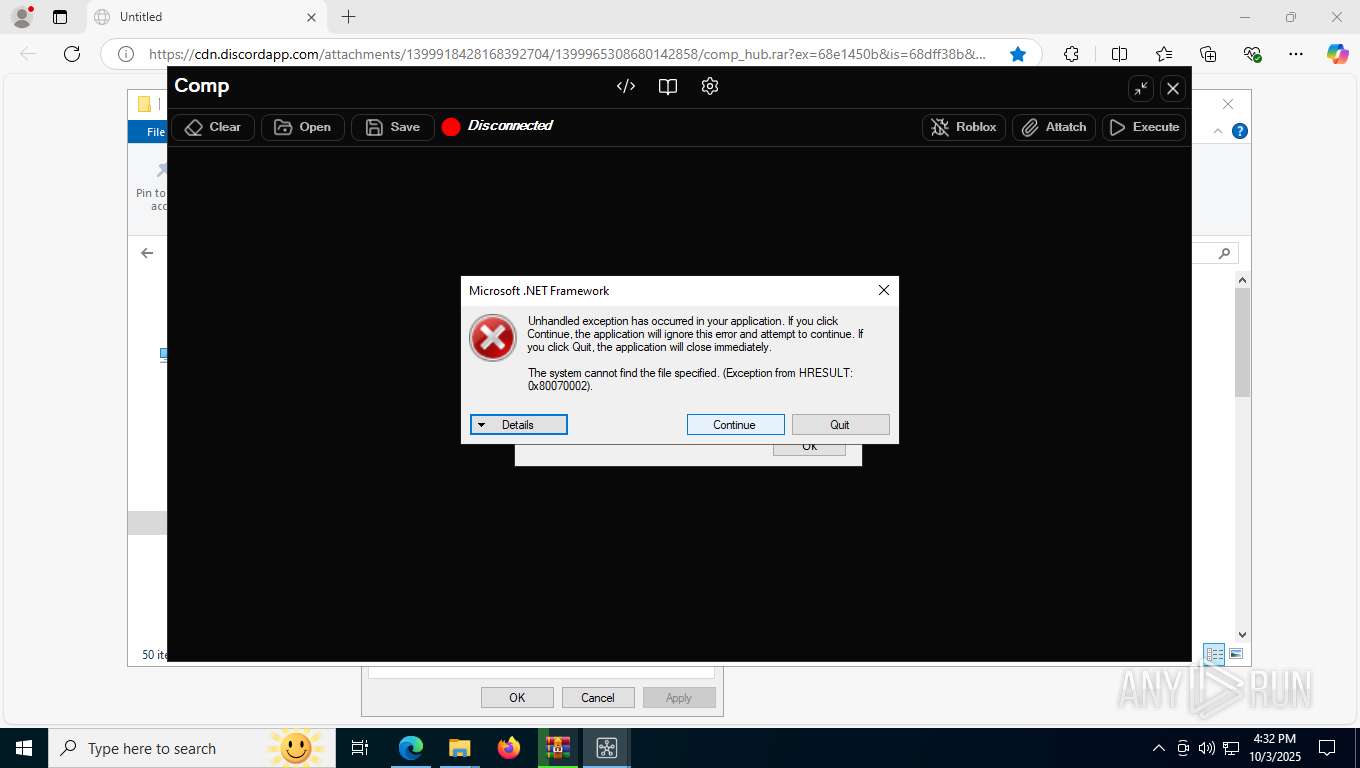The width and height of the screenshot is (1360, 768).
Task: Click Cancel in the bottom properties dialog
Action: [598, 698]
